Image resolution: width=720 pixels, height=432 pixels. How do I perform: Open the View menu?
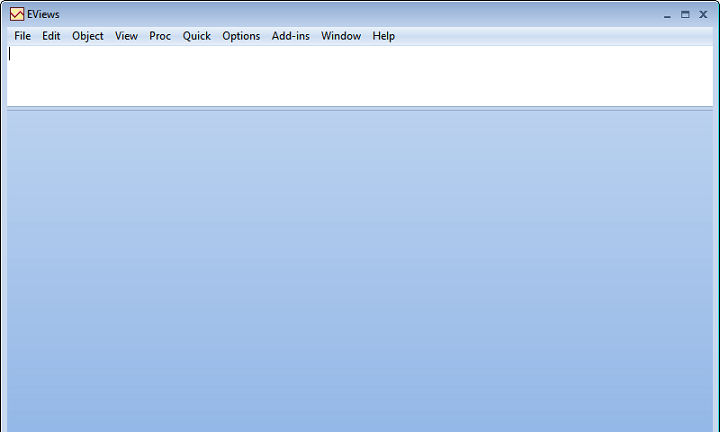[126, 36]
